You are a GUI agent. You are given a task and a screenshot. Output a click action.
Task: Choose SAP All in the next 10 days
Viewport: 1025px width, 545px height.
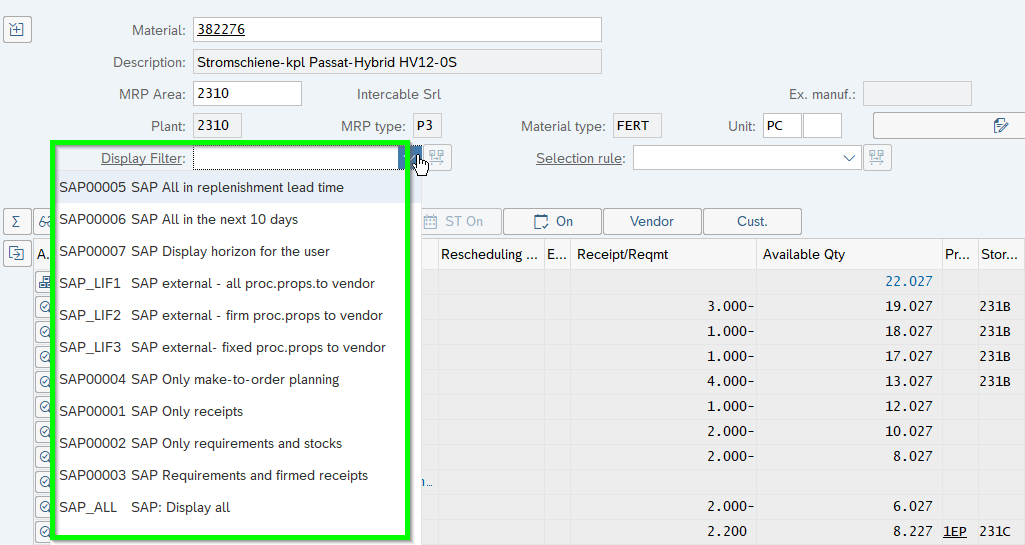[x=178, y=219]
